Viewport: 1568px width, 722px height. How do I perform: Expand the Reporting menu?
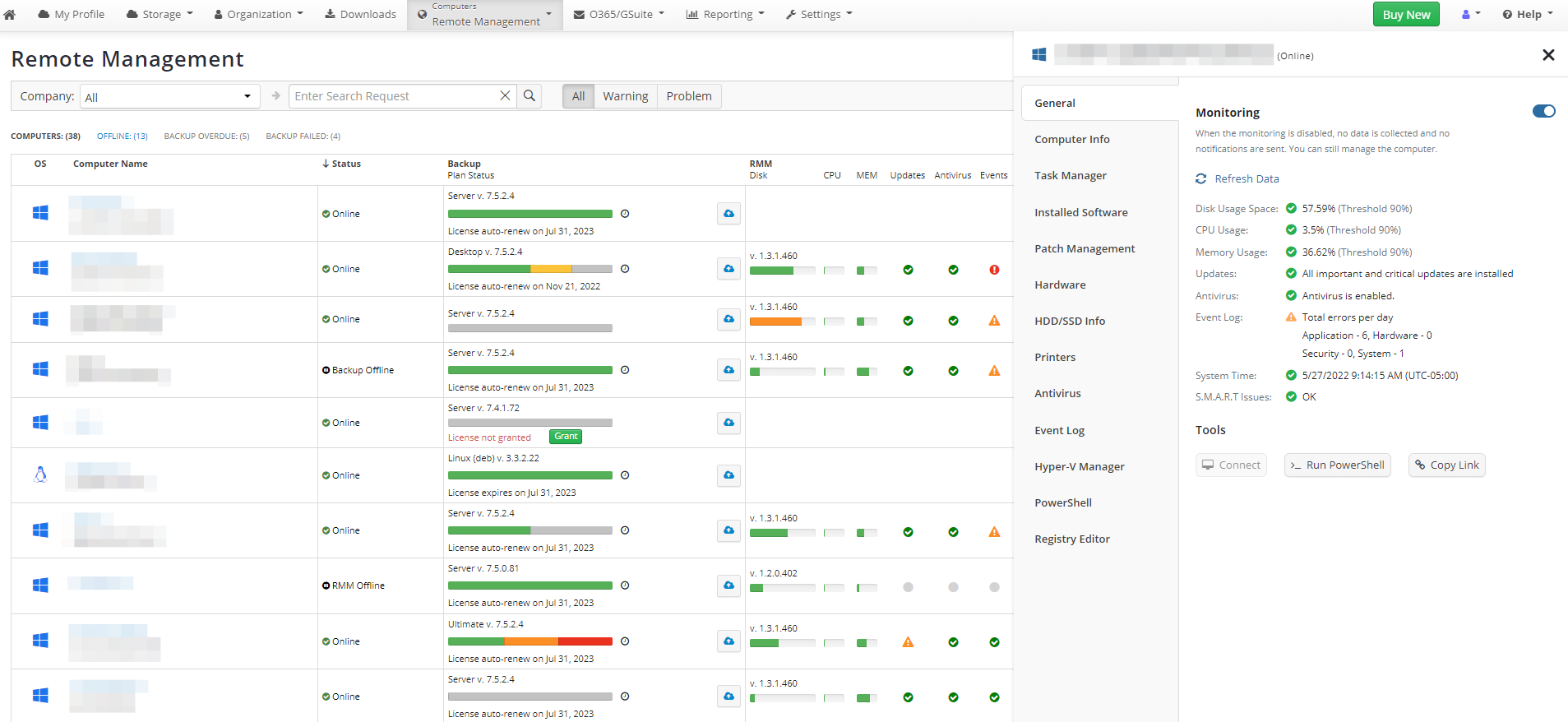tap(725, 14)
